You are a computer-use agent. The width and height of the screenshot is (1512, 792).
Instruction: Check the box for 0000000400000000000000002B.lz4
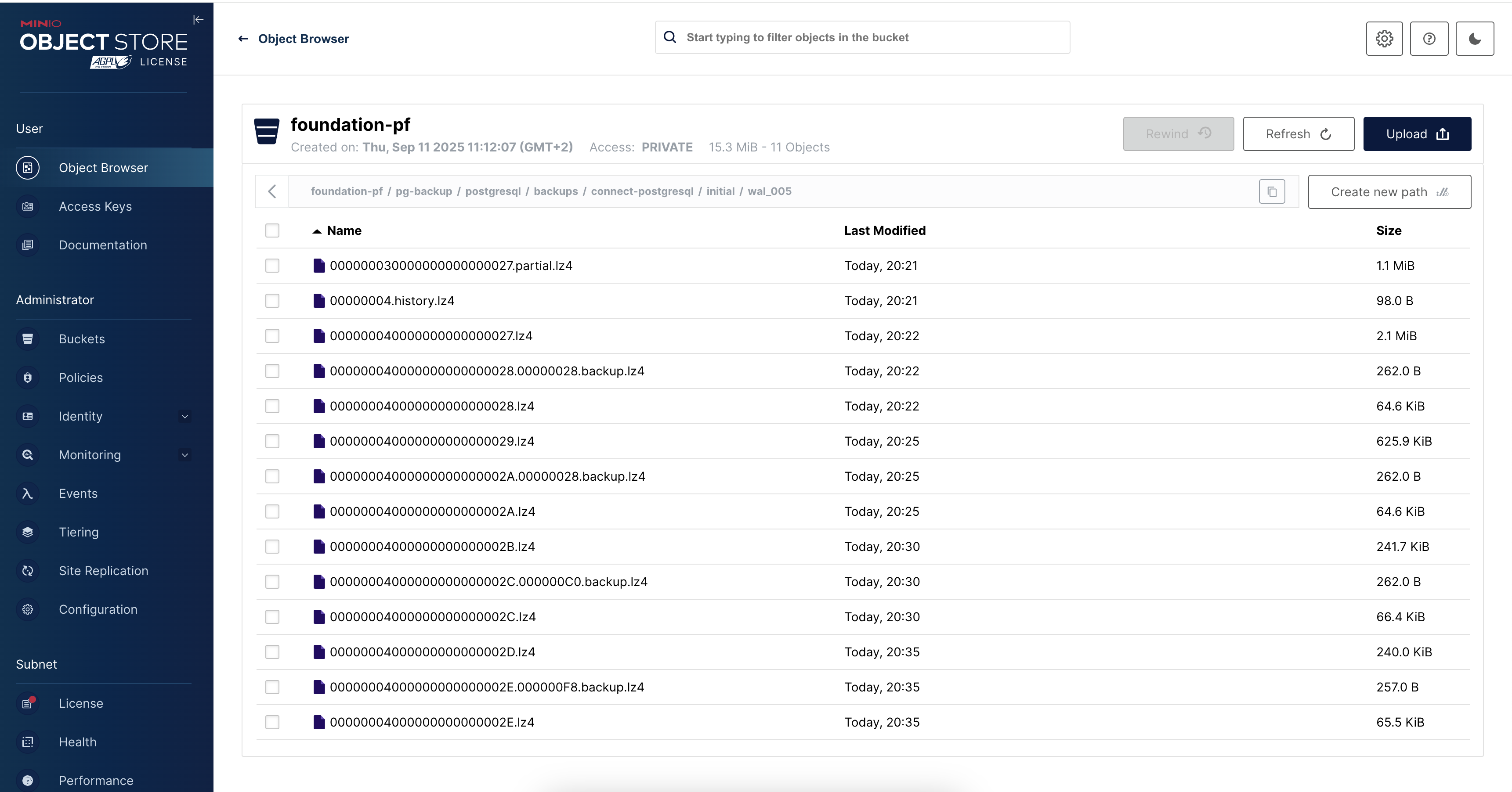click(272, 546)
